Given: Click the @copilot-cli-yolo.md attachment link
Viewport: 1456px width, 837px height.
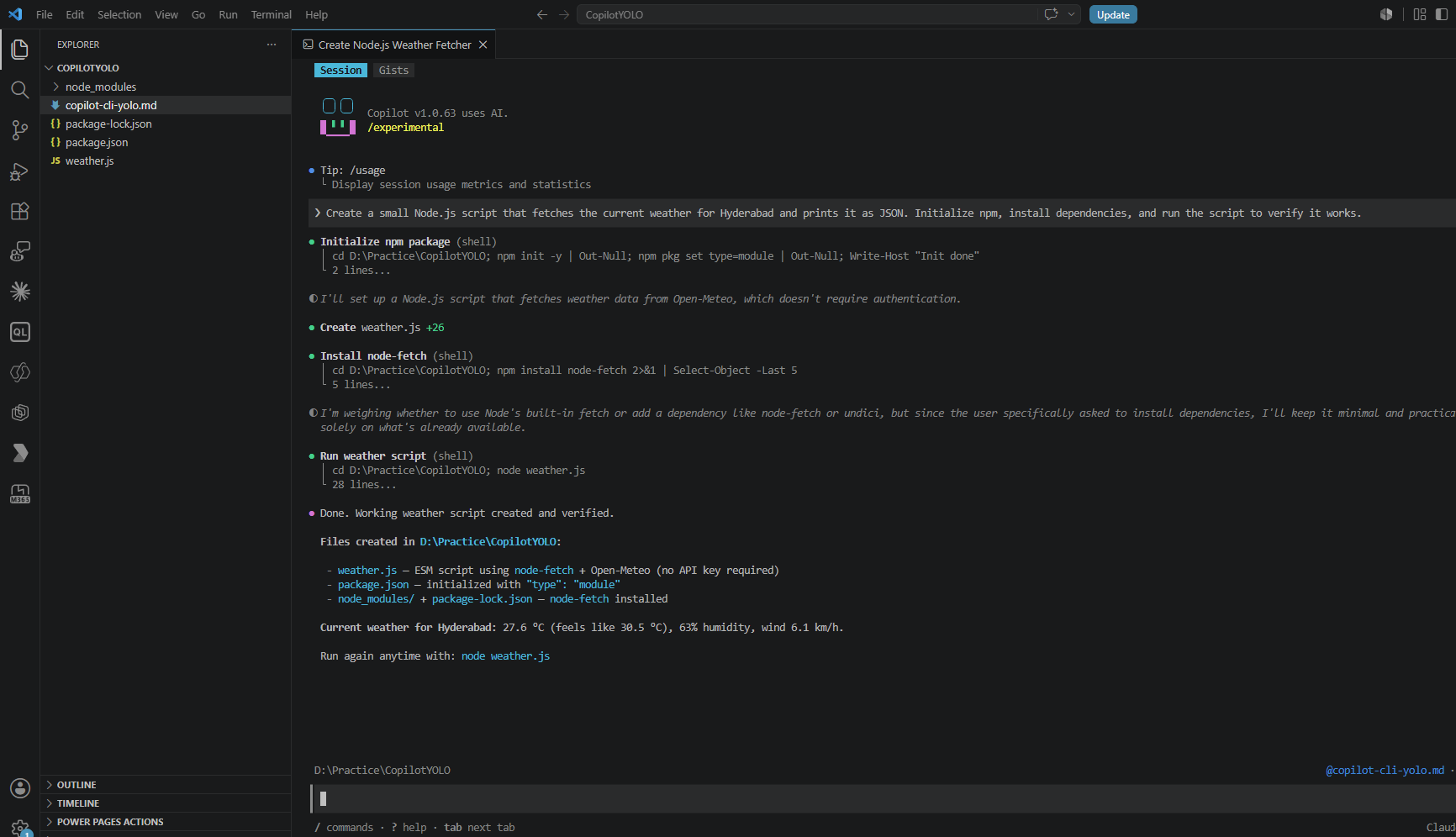Looking at the screenshot, I should click(1385, 771).
